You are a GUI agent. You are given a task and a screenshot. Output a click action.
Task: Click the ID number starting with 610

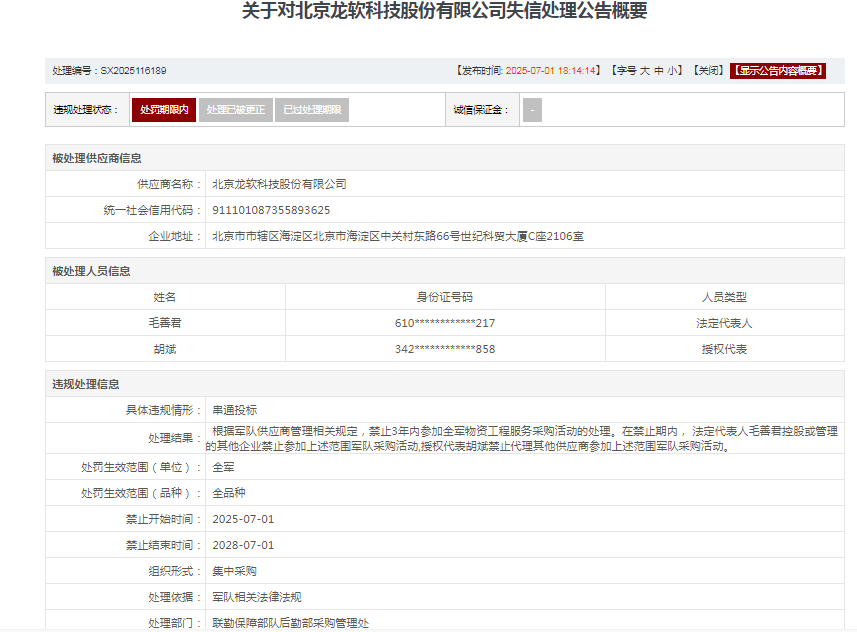[445, 323]
